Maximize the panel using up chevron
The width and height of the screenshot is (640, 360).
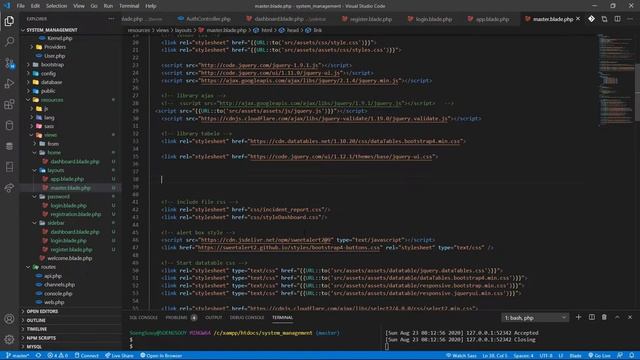coord(617,317)
